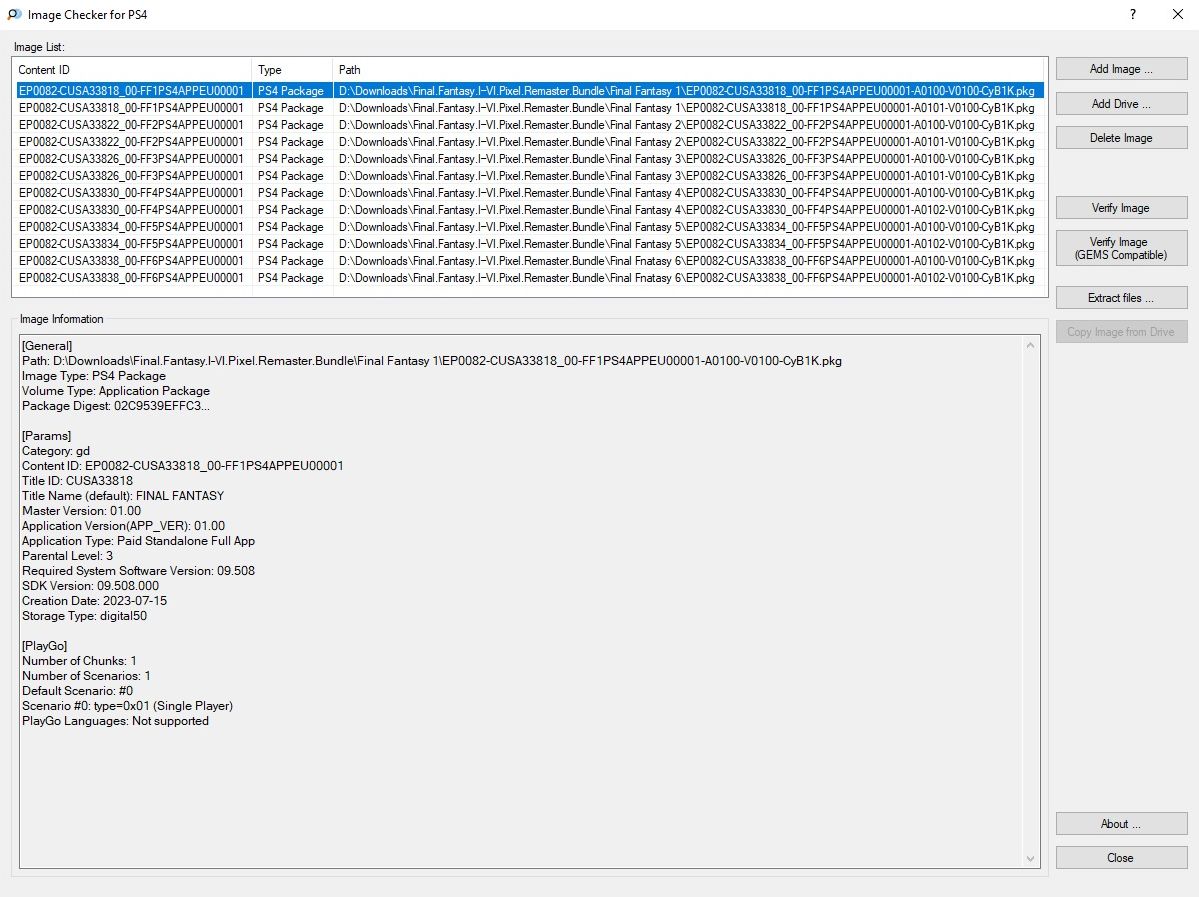
Task: Click the Parental Level: 3 line
Action: (x=67, y=556)
